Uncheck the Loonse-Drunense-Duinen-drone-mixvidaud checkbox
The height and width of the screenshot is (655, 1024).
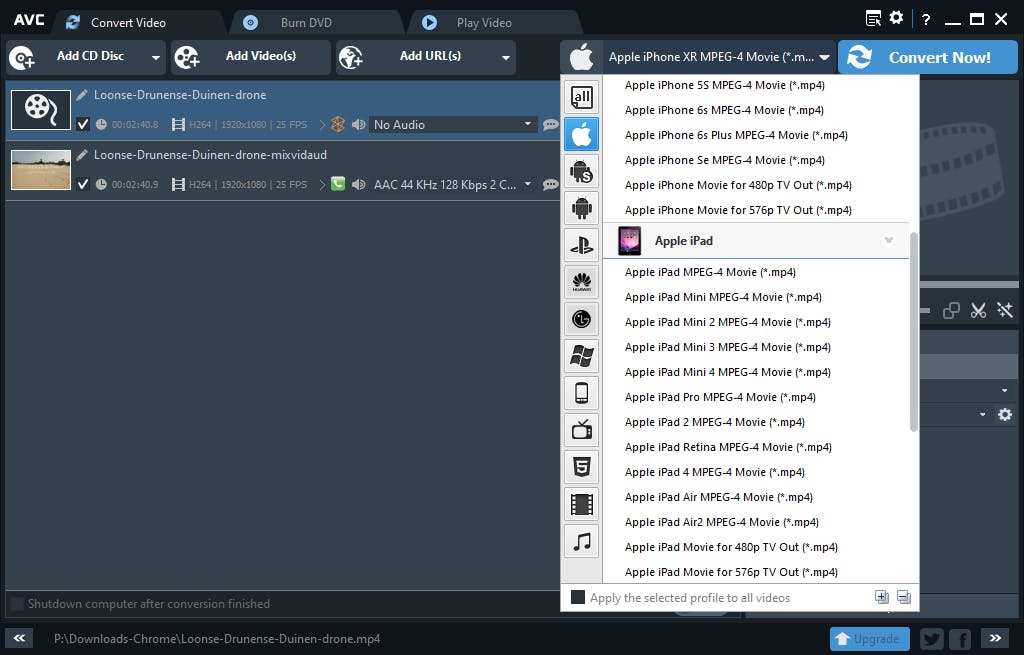tap(83, 184)
